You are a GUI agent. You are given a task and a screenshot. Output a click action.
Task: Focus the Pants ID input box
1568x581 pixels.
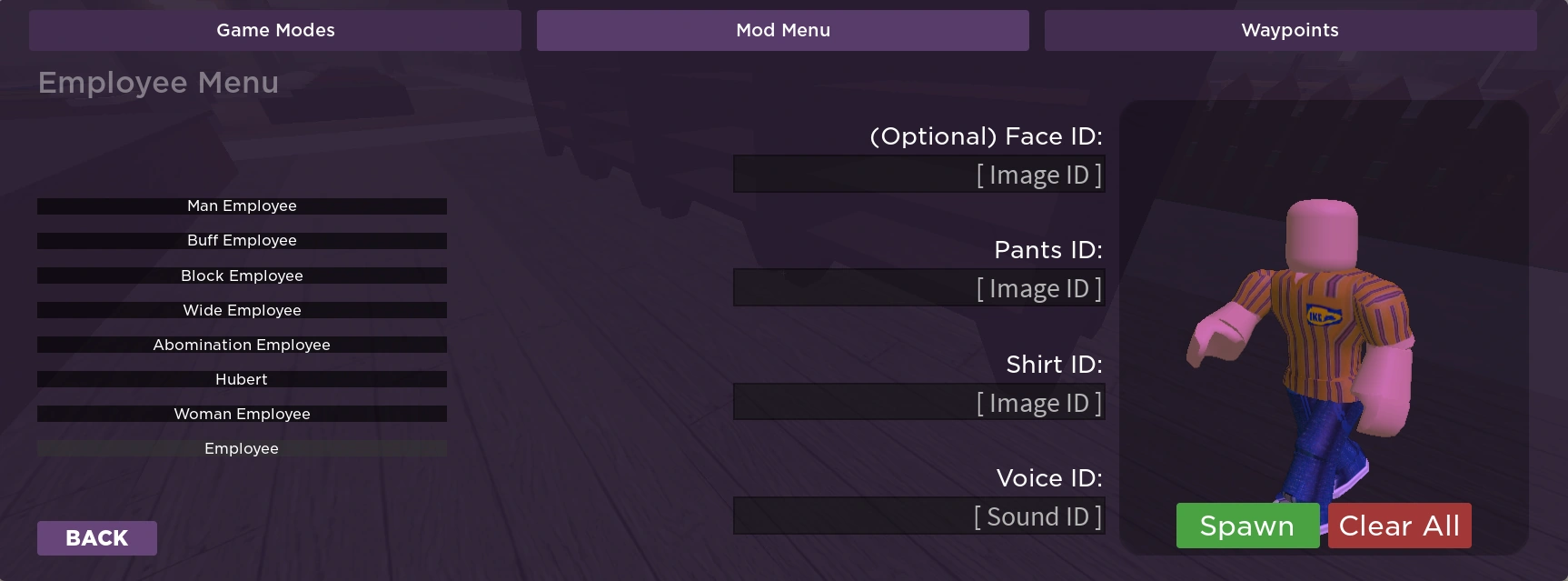tap(918, 288)
